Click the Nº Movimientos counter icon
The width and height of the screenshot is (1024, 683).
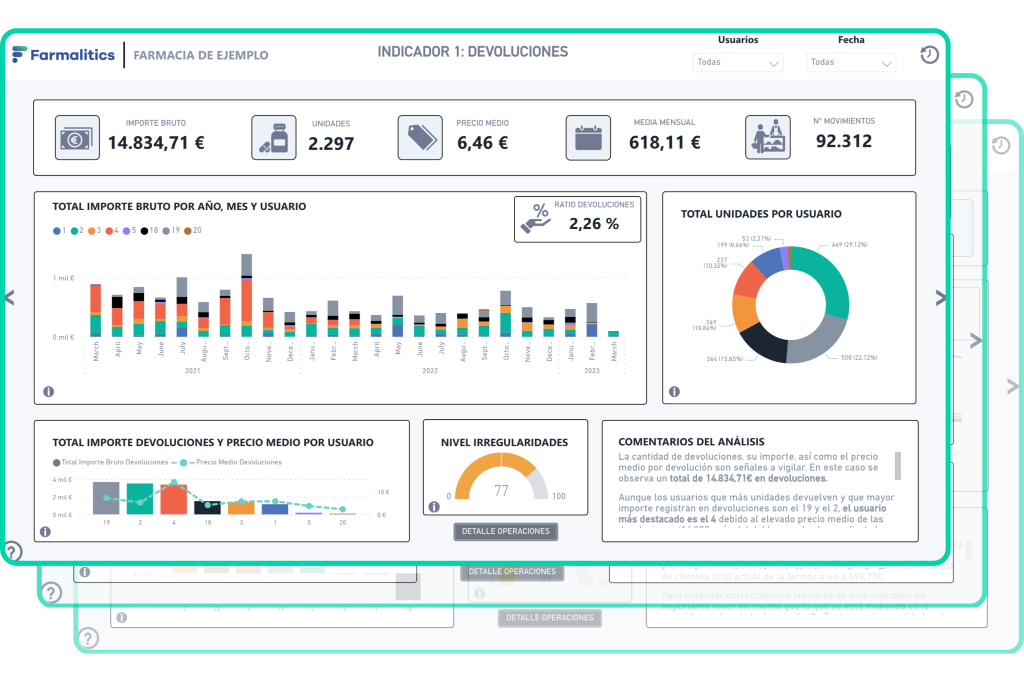[x=768, y=137]
